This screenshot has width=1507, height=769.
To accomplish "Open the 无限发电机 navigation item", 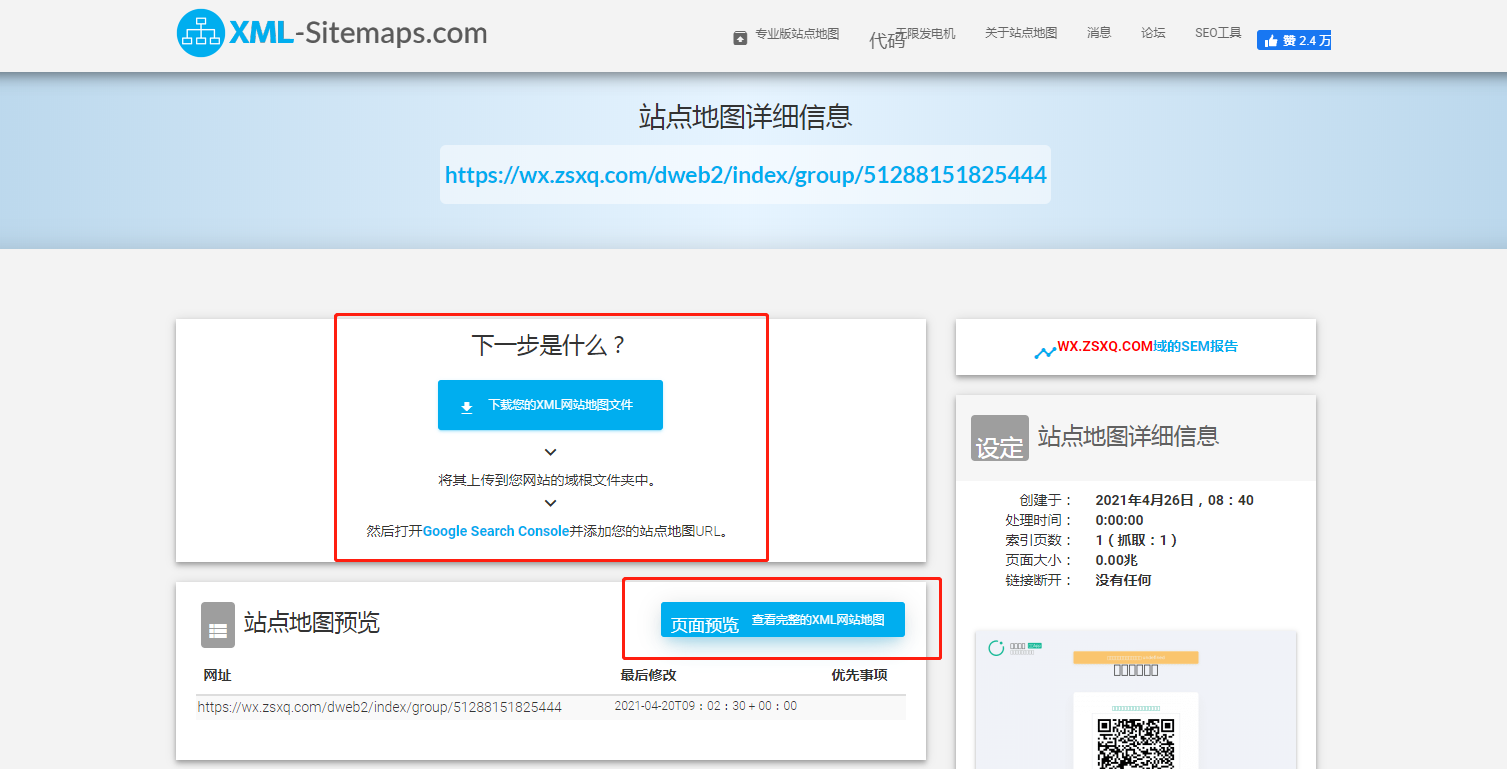I will [x=925, y=34].
